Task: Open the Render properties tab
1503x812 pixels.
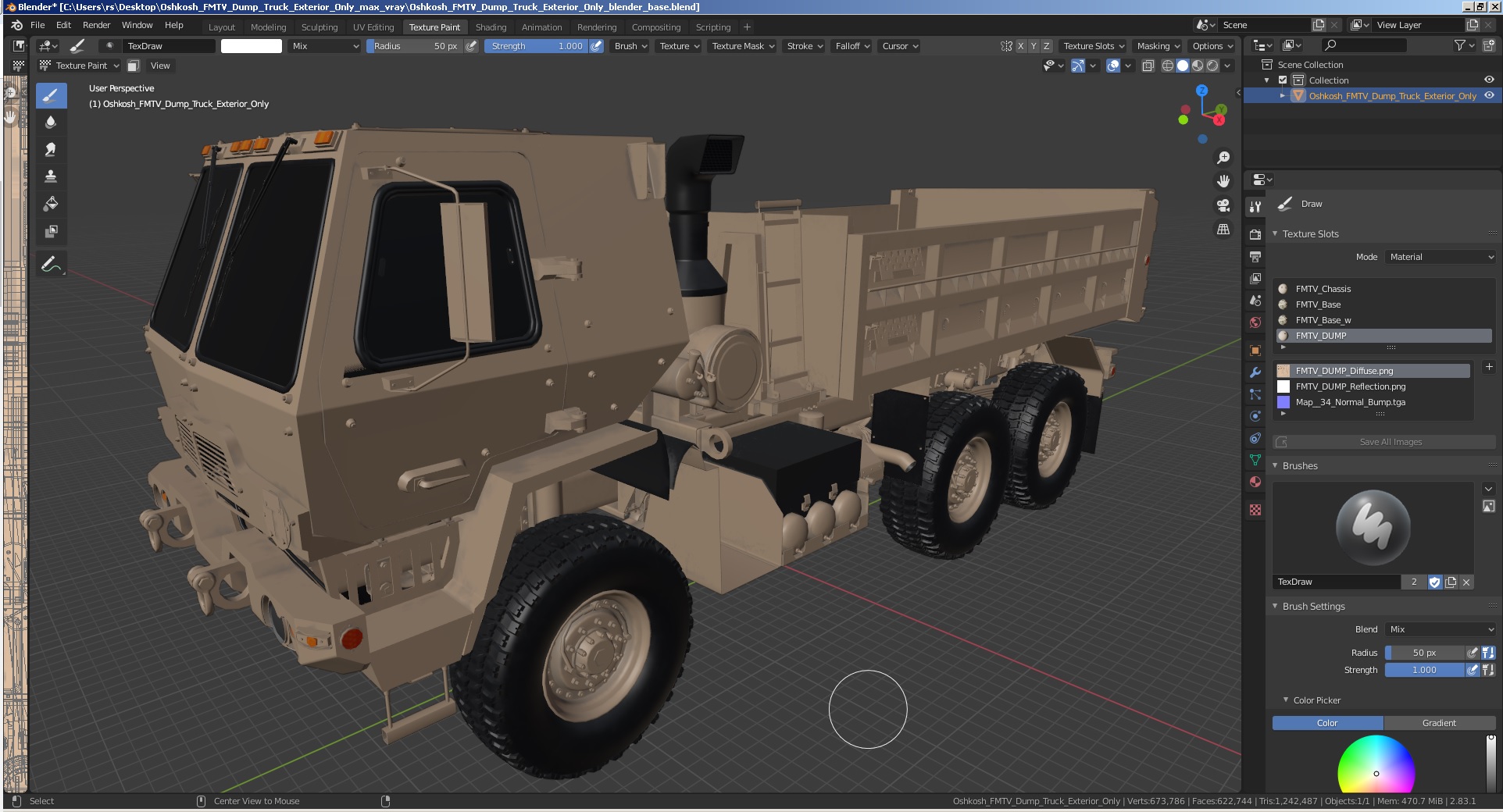Action: point(1255,234)
